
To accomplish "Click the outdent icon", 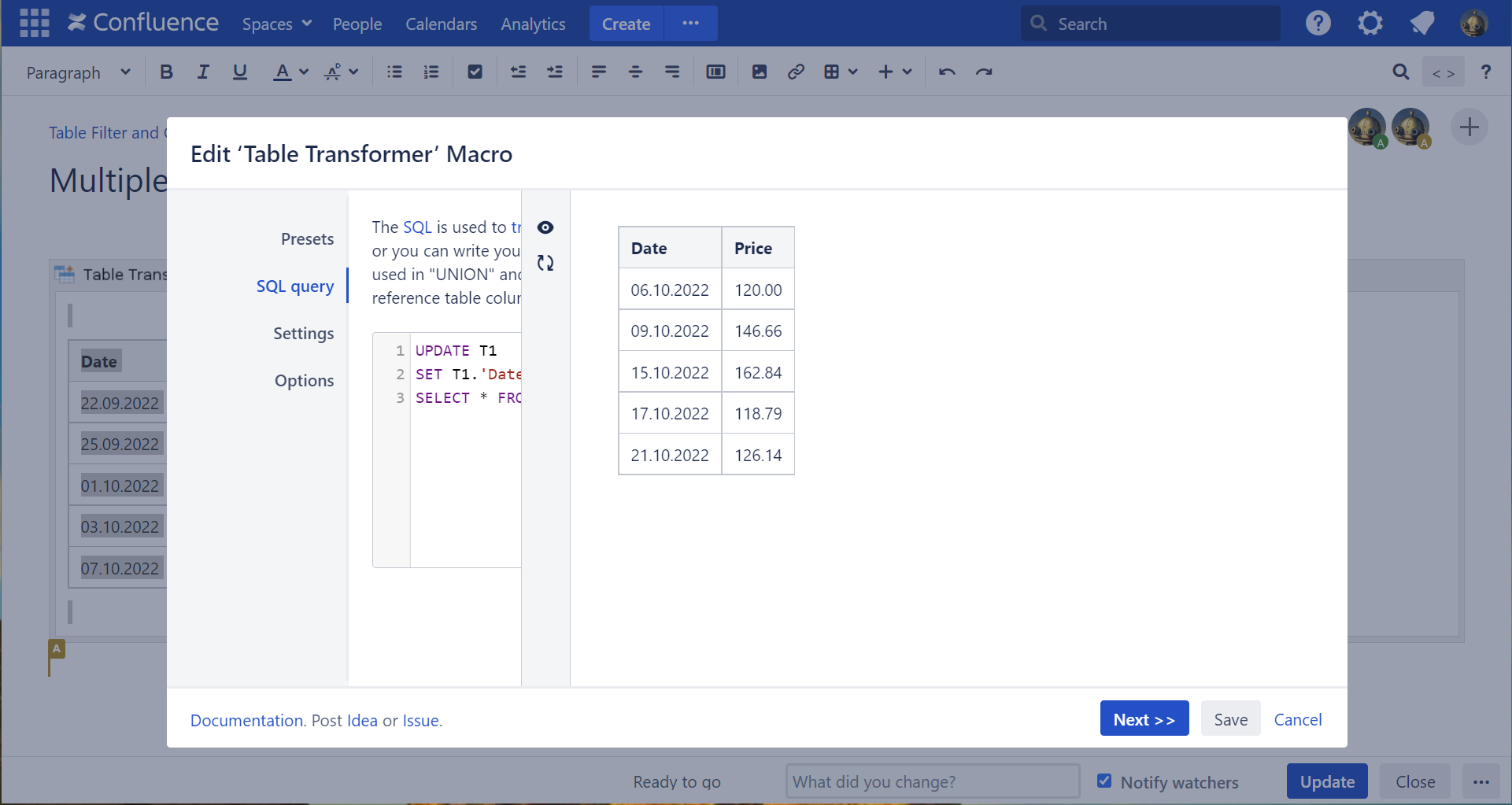I will (x=518, y=72).
